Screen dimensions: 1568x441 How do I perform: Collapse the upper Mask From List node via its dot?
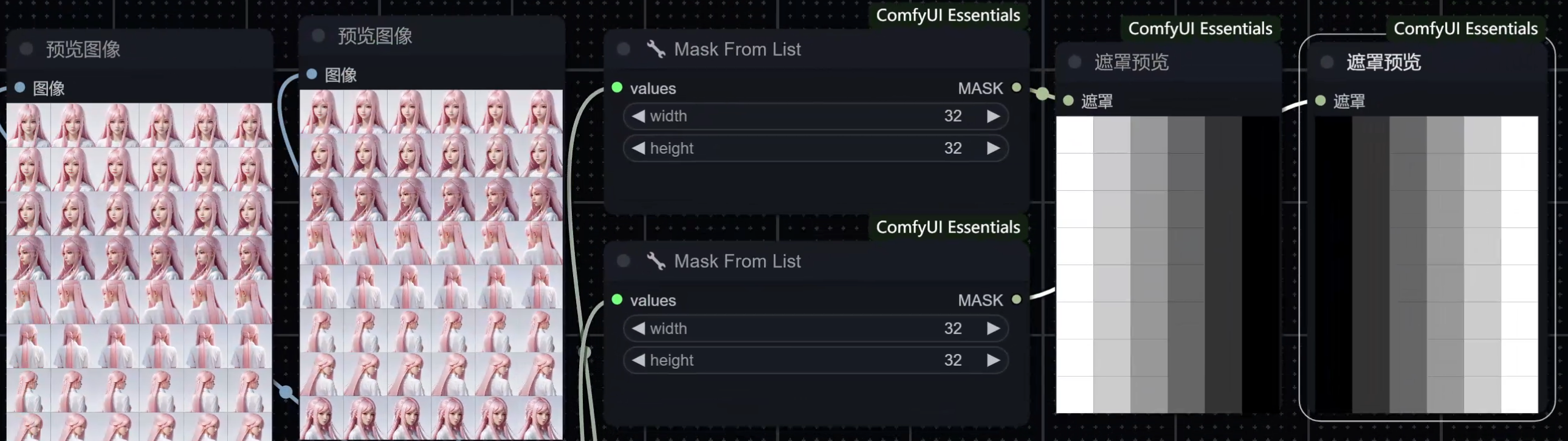[624, 49]
